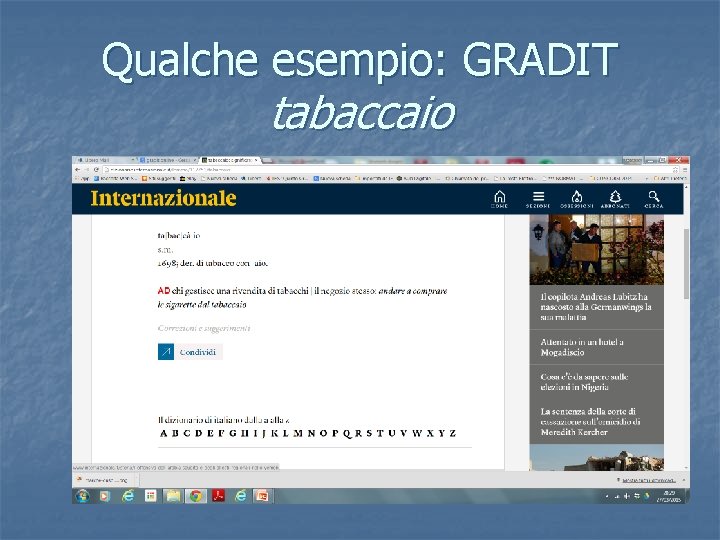Switch to the gradit online search tab
The width and height of the screenshot is (720, 540).
[x=168, y=160]
